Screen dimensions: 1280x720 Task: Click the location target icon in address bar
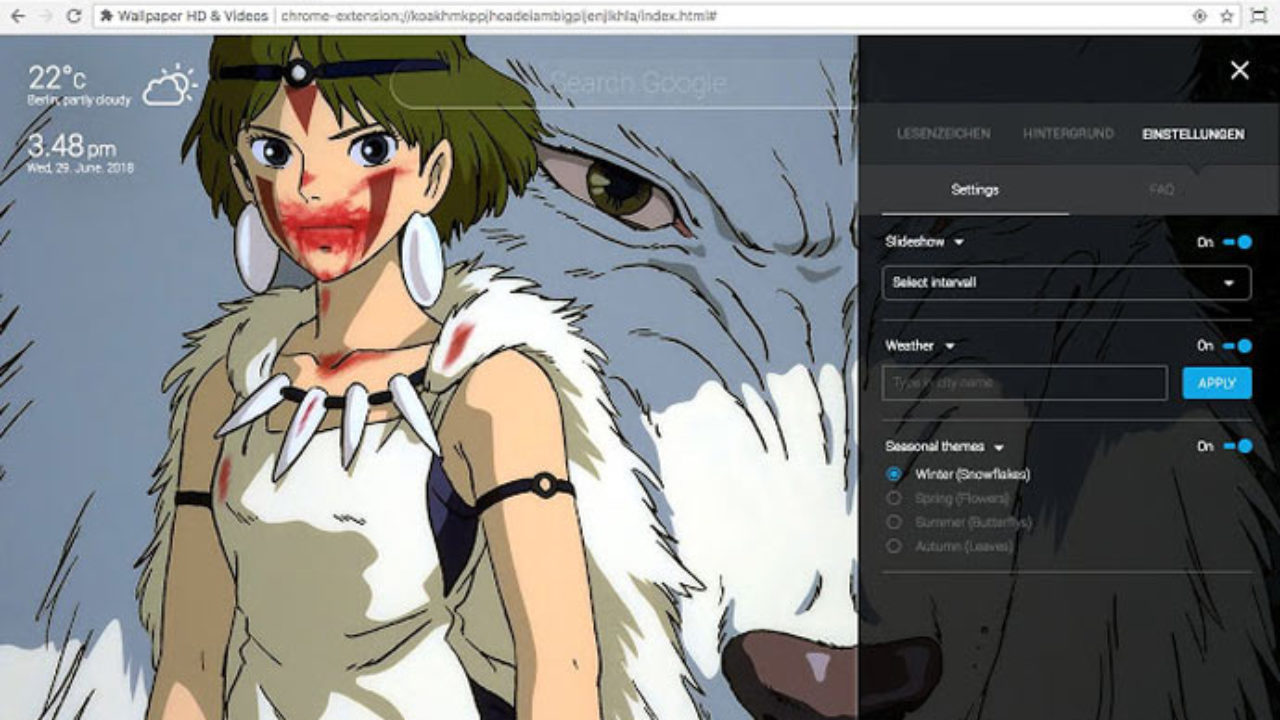[x=1199, y=16]
